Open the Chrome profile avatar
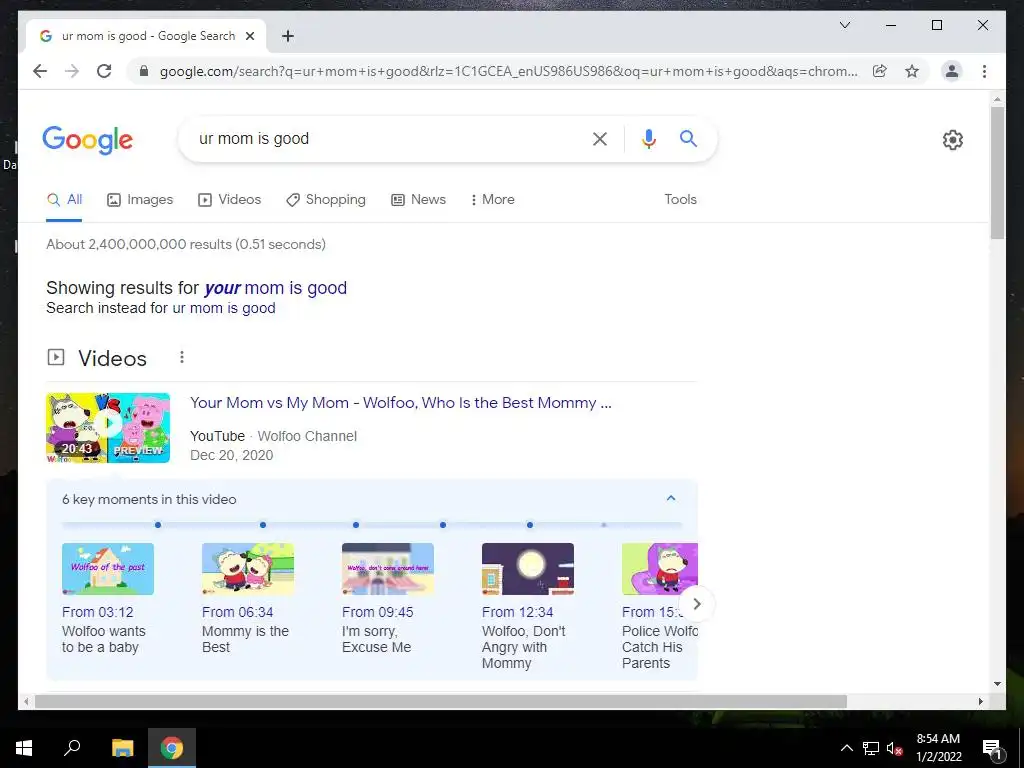Screen dimensions: 1024x768 952,71
